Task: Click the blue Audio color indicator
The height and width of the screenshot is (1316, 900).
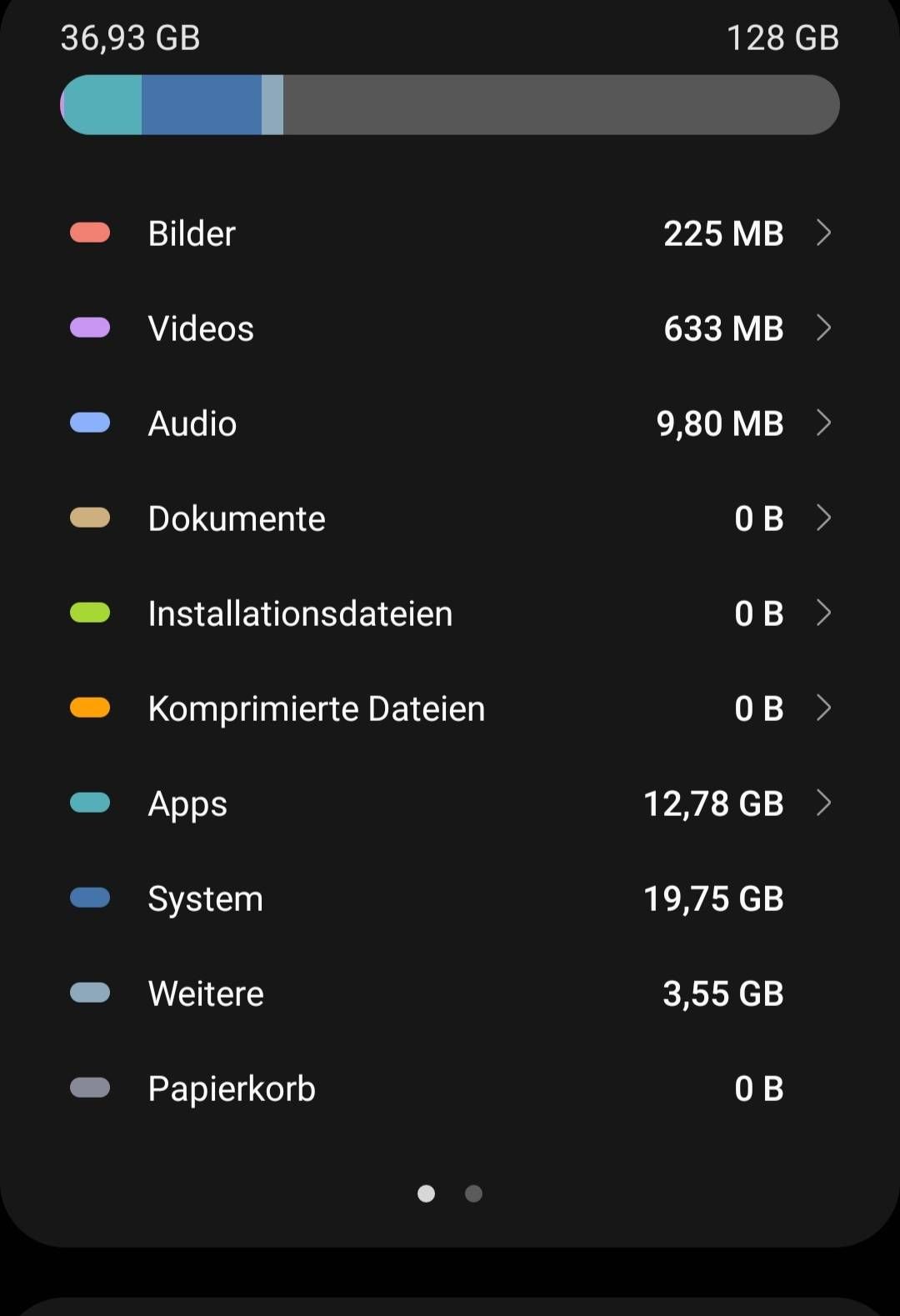Action: pyautogui.click(x=90, y=423)
